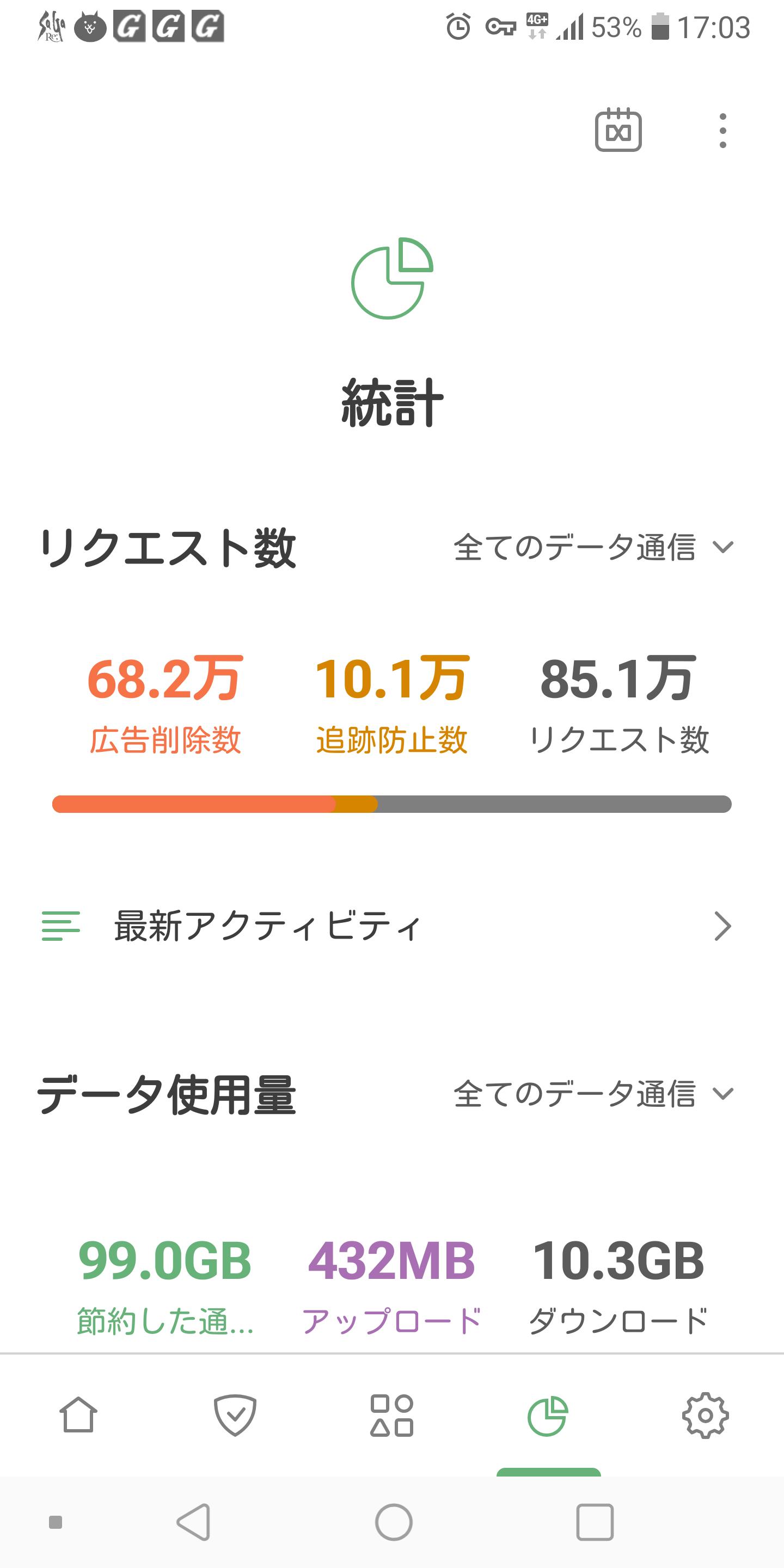The image size is (784, 1568).
Task: Tap the 68.2万 blocked ads count
Action: click(165, 678)
